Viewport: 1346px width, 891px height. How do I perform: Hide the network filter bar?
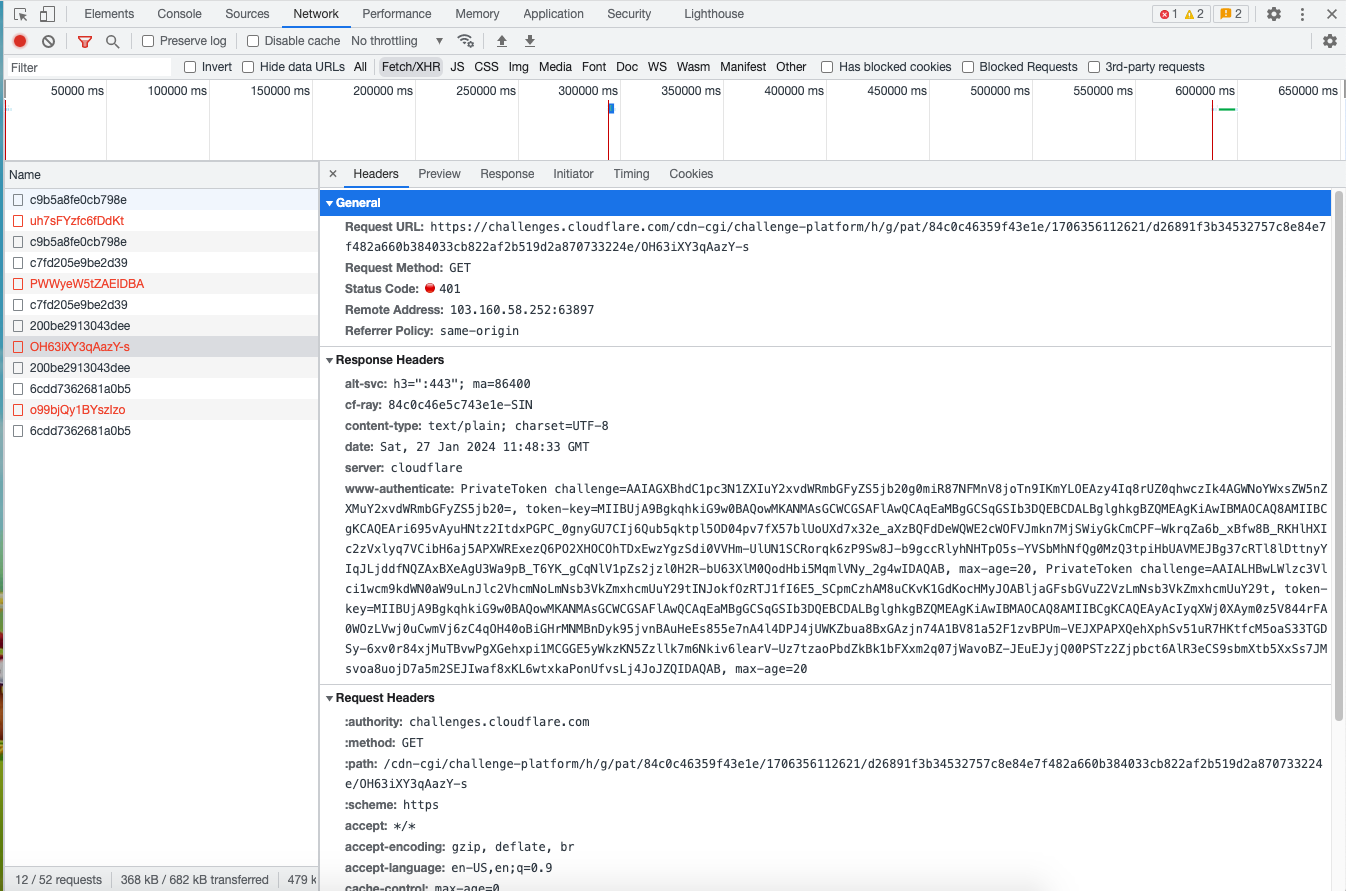84,41
